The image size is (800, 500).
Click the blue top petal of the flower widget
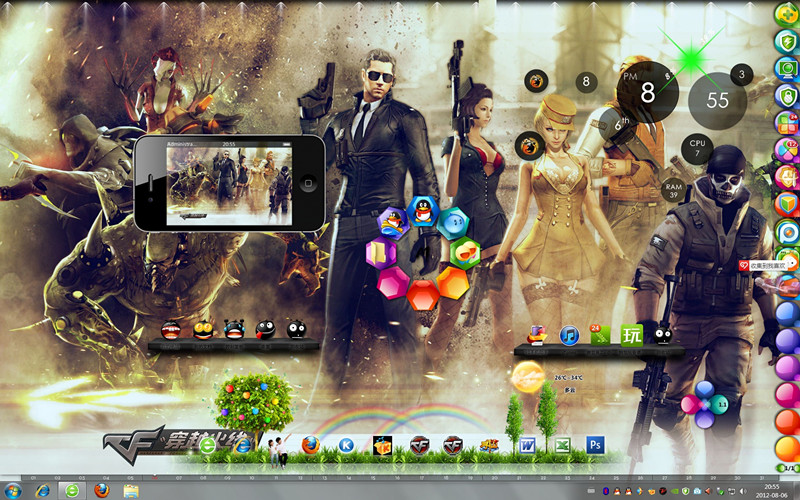click(x=704, y=390)
